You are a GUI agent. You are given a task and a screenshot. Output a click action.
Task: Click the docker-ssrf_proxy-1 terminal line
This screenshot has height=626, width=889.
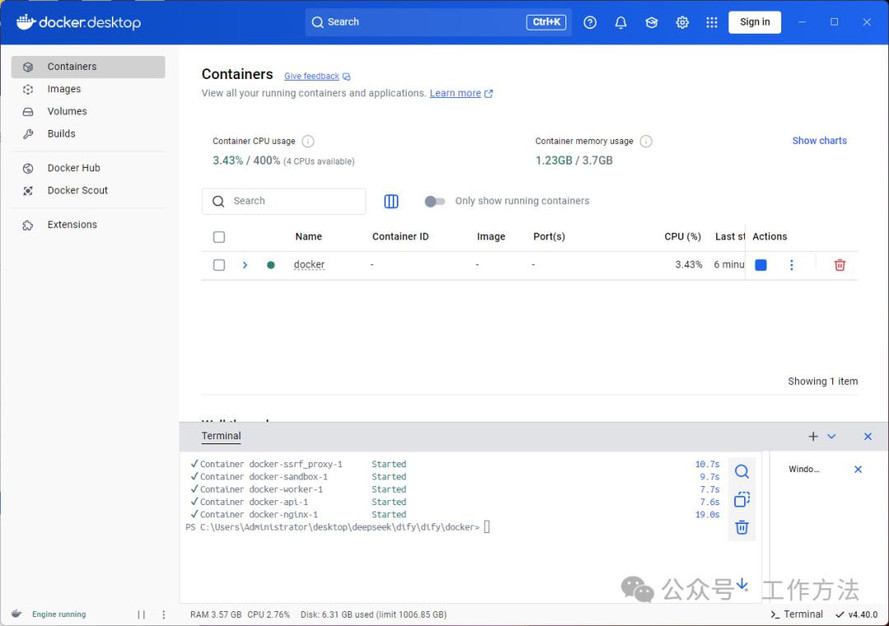coord(455,464)
